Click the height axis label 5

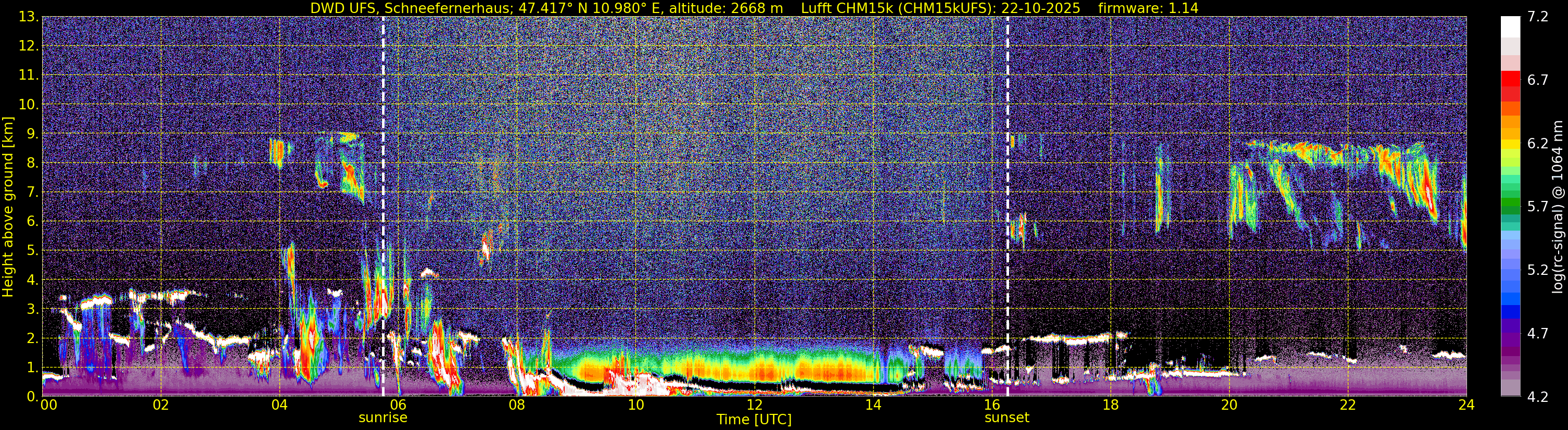click(32, 250)
